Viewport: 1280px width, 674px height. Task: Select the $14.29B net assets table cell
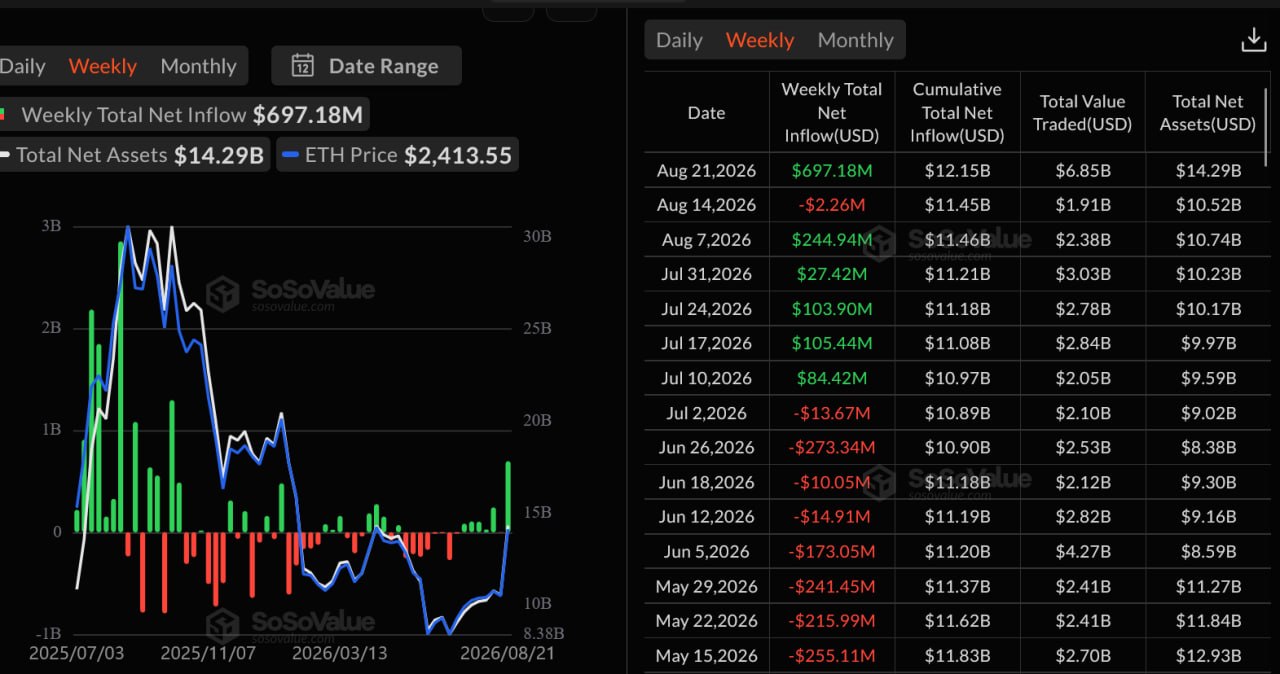point(1207,170)
